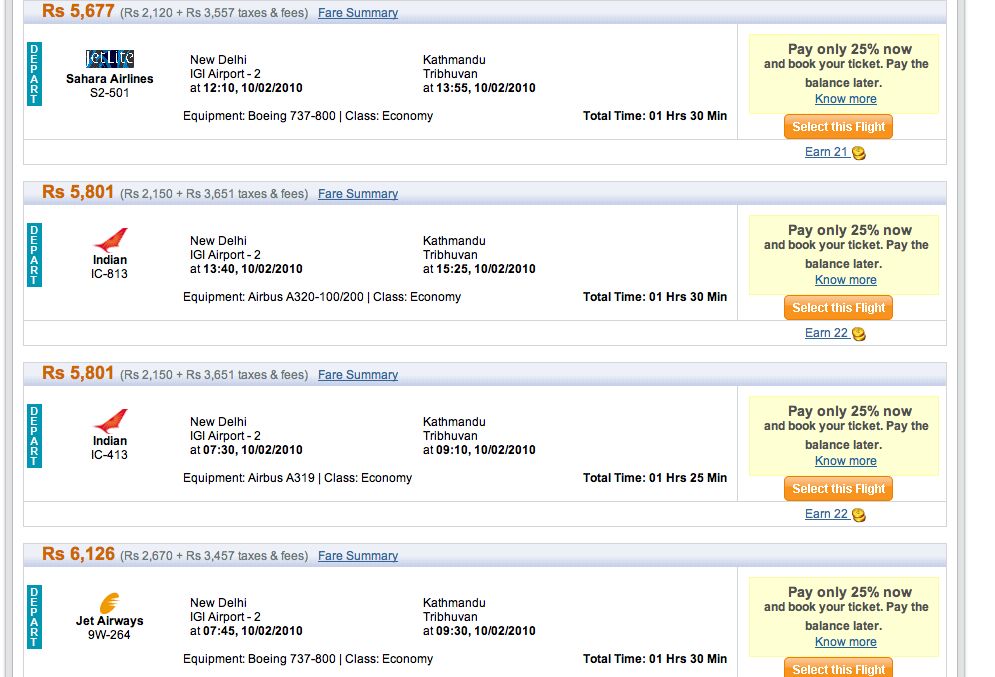Viewport: 995px width, 677px height.
Task: Click Know more for the 07:30 Indian flight
Action: [846, 461]
